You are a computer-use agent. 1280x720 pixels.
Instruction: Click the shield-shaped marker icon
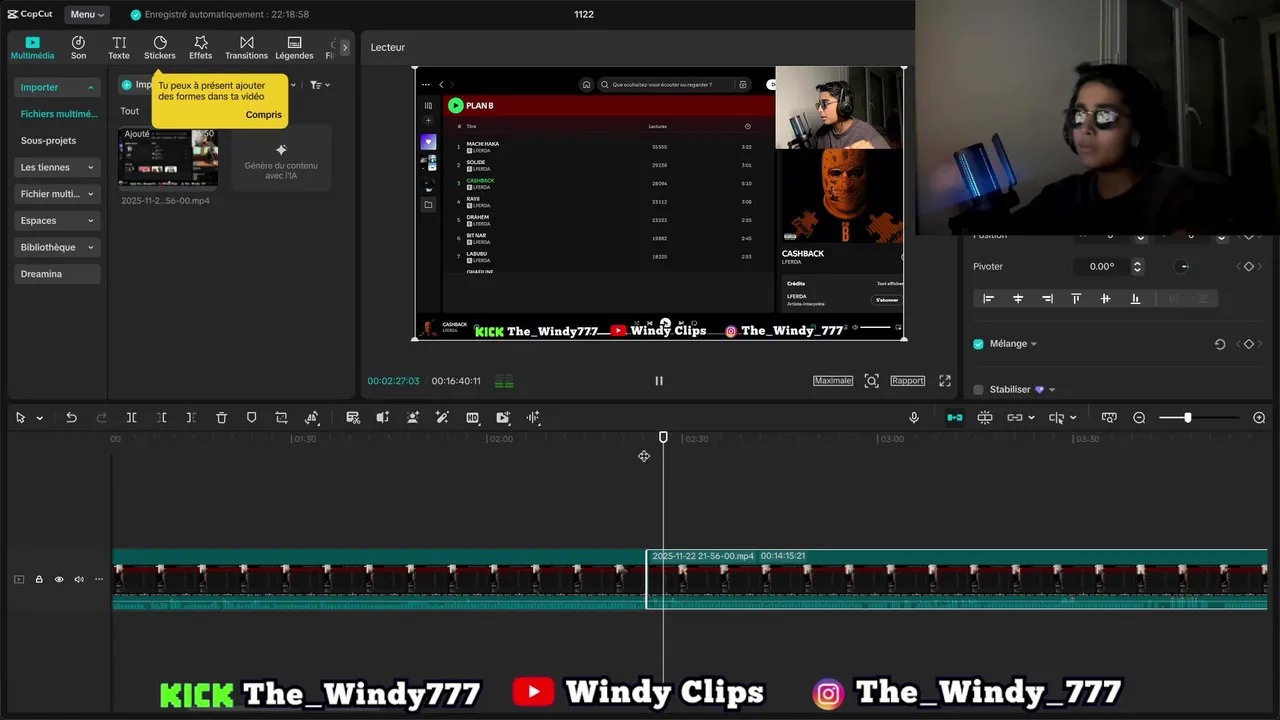pyautogui.click(x=252, y=418)
